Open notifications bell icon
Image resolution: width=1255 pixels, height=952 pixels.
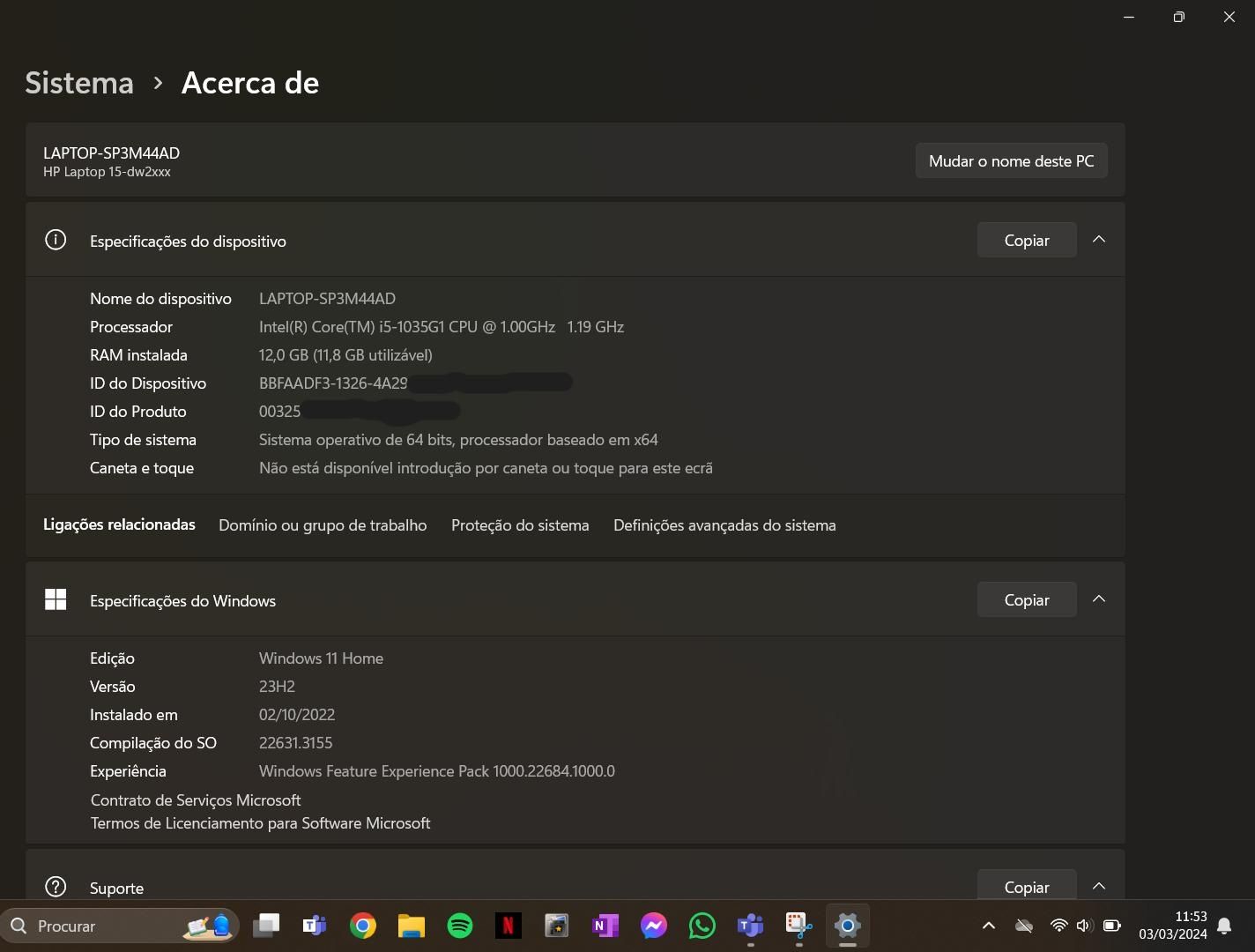click(1224, 926)
